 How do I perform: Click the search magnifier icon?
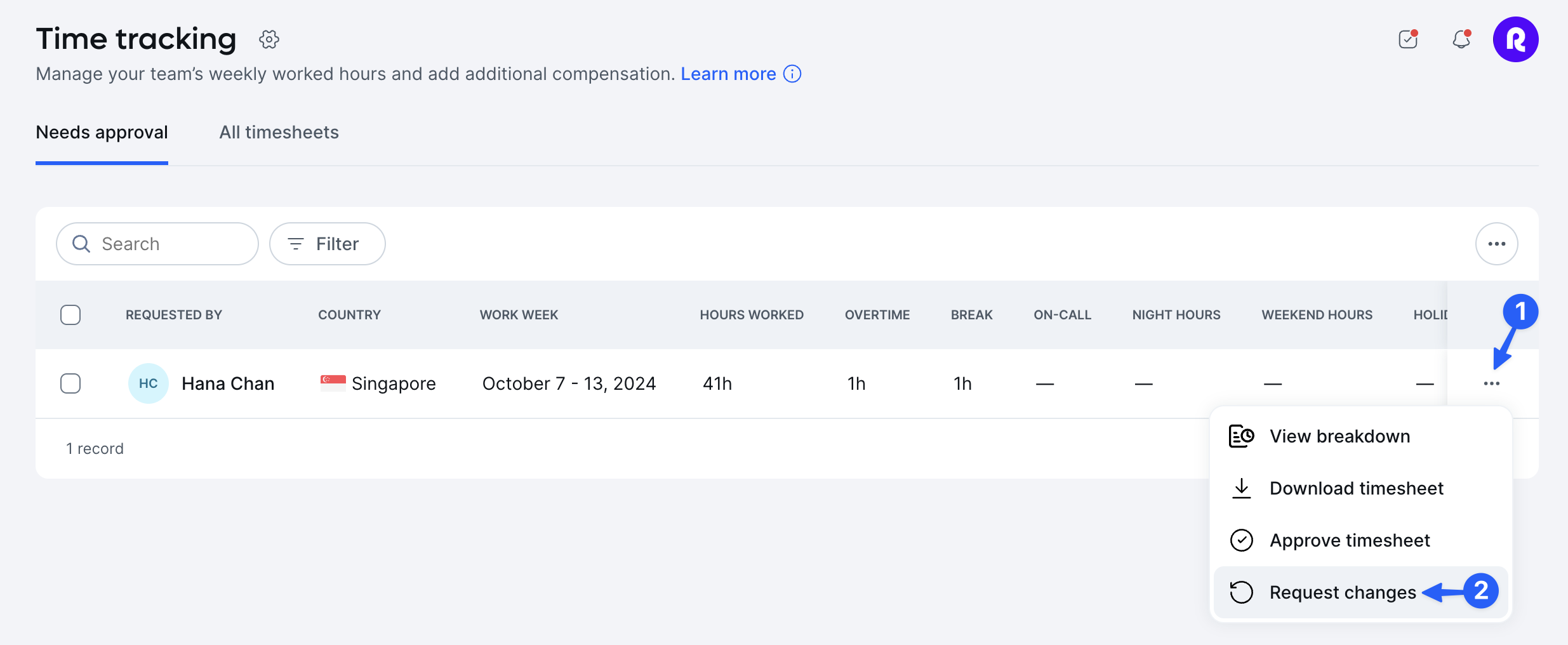pyautogui.click(x=81, y=244)
